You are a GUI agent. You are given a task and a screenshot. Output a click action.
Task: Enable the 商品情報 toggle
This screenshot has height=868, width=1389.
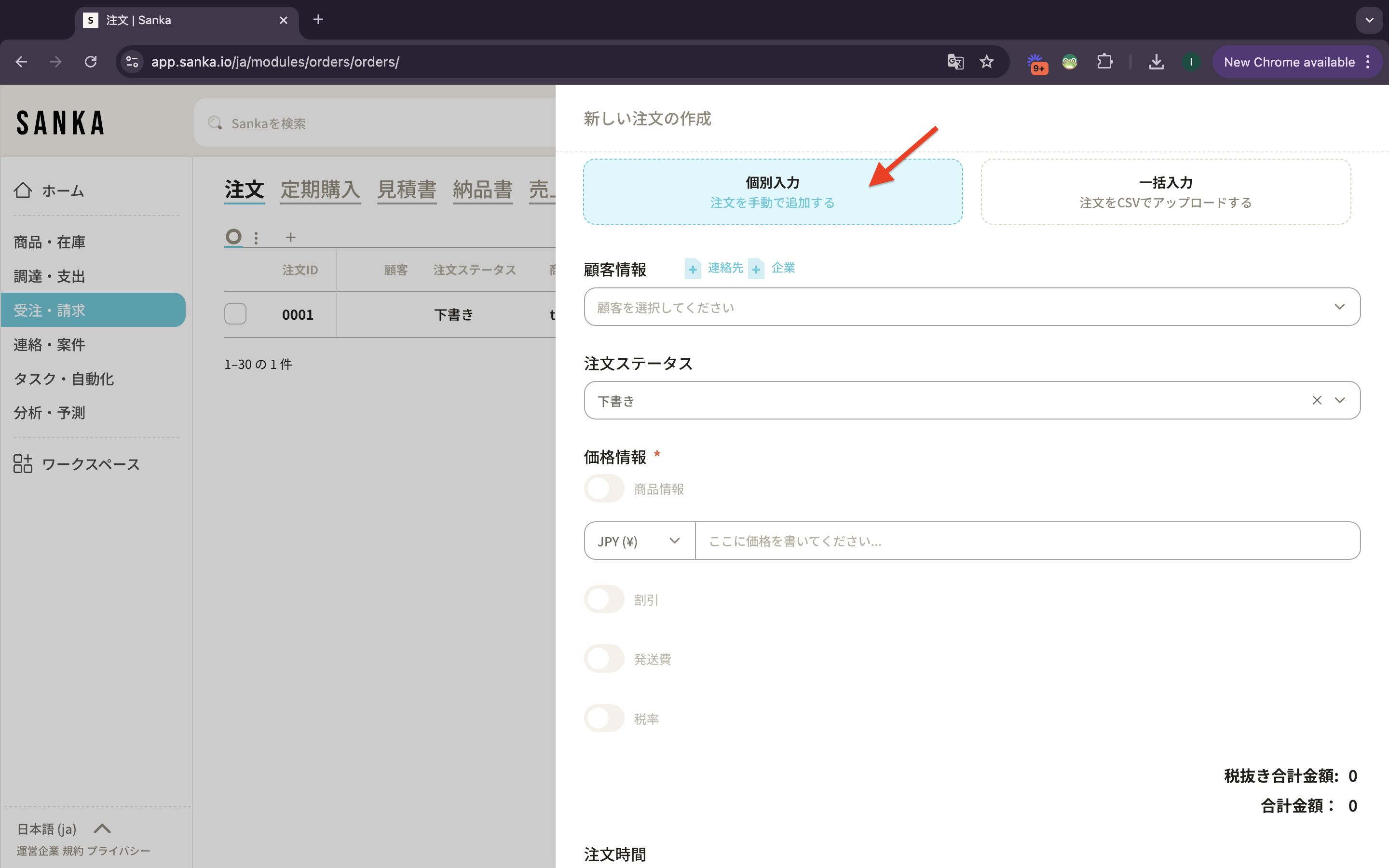(604, 488)
